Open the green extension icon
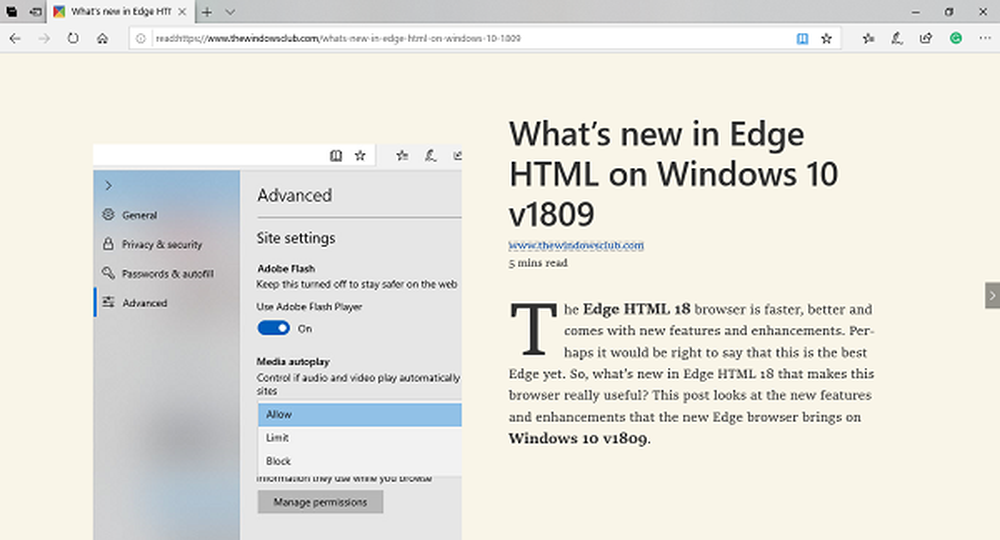Image resolution: width=1000 pixels, height=540 pixels. point(955,39)
